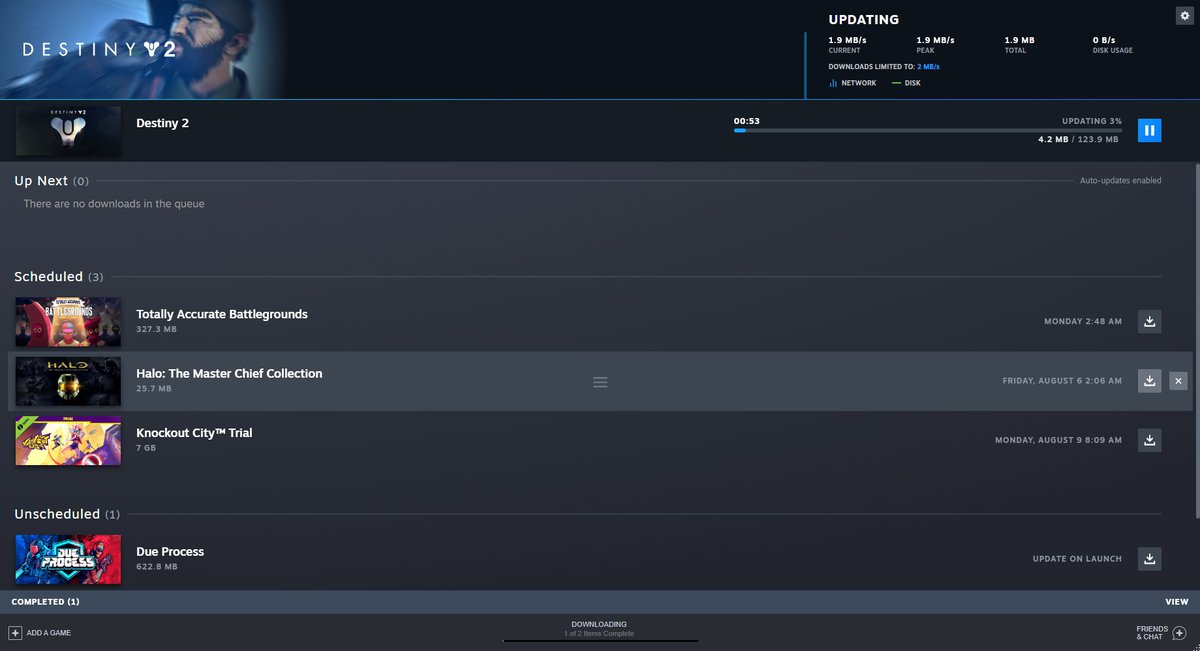This screenshot has width=1200, height=651.
Task: Start the Due Process update download
Action: pos(1149,559)
